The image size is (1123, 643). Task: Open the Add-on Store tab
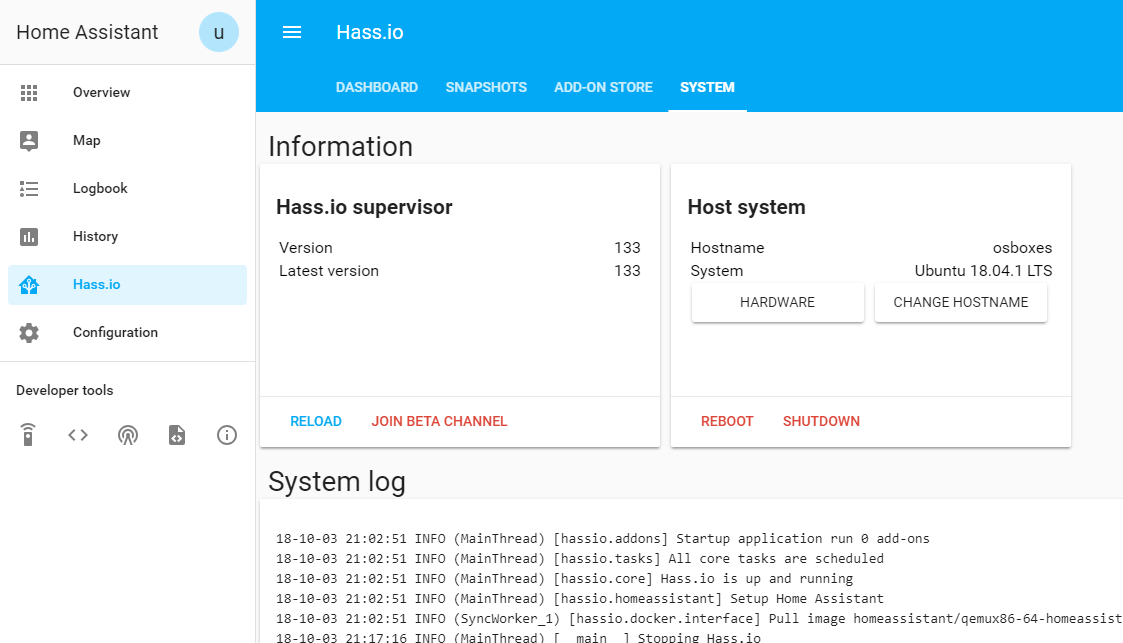pyautogui.click(x=603, y=88)
